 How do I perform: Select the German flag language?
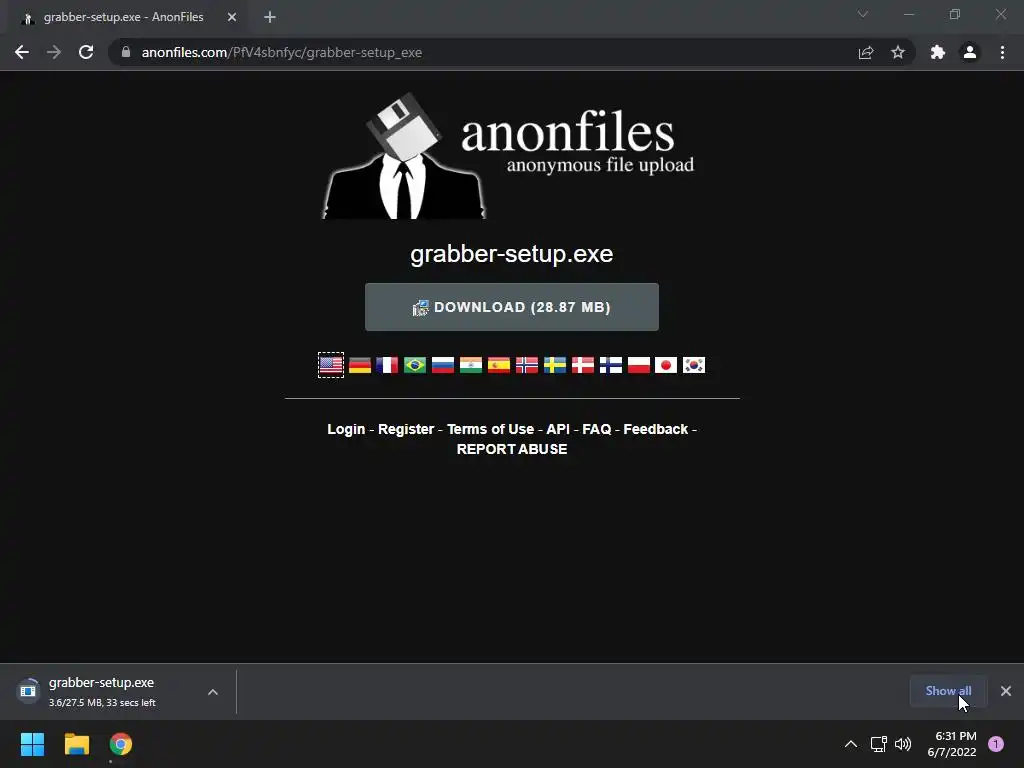click(360, 365)
